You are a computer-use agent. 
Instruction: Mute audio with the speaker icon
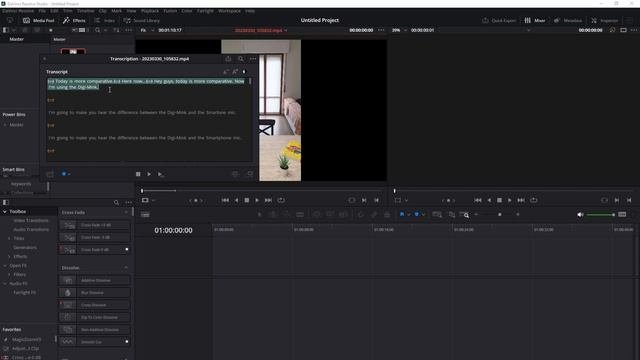click(580, 215)
